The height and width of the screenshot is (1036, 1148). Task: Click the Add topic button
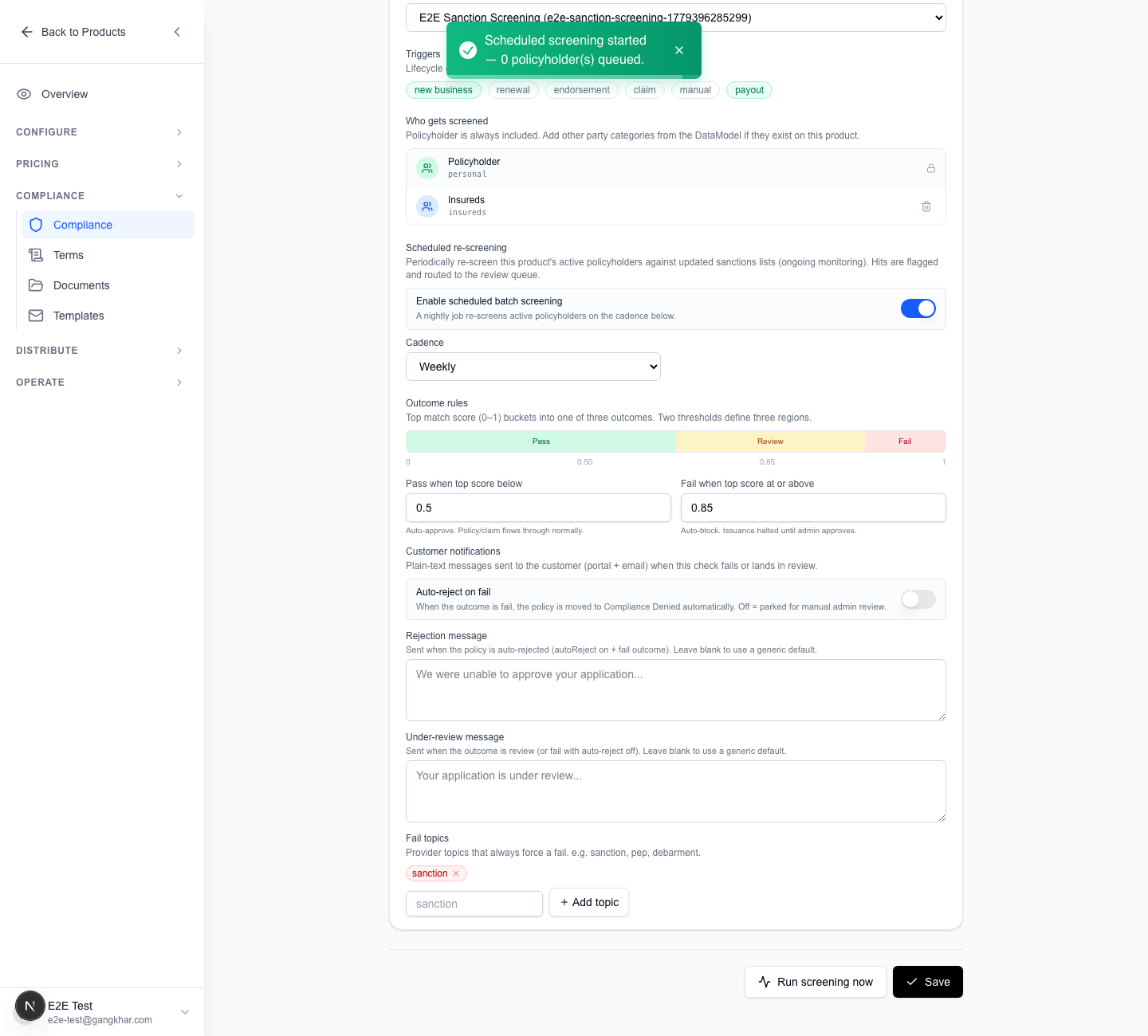click(589, 902)
